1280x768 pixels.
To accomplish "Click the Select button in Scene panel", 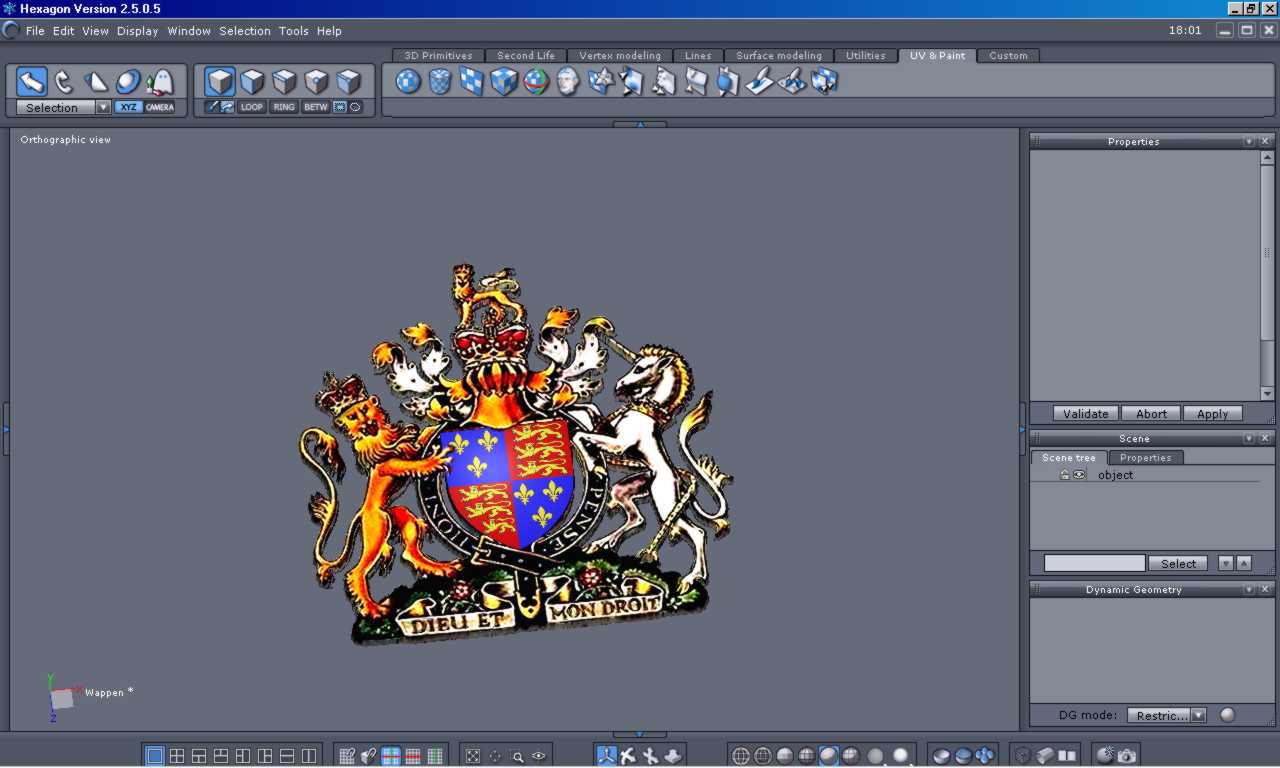I will (1178, 564).
